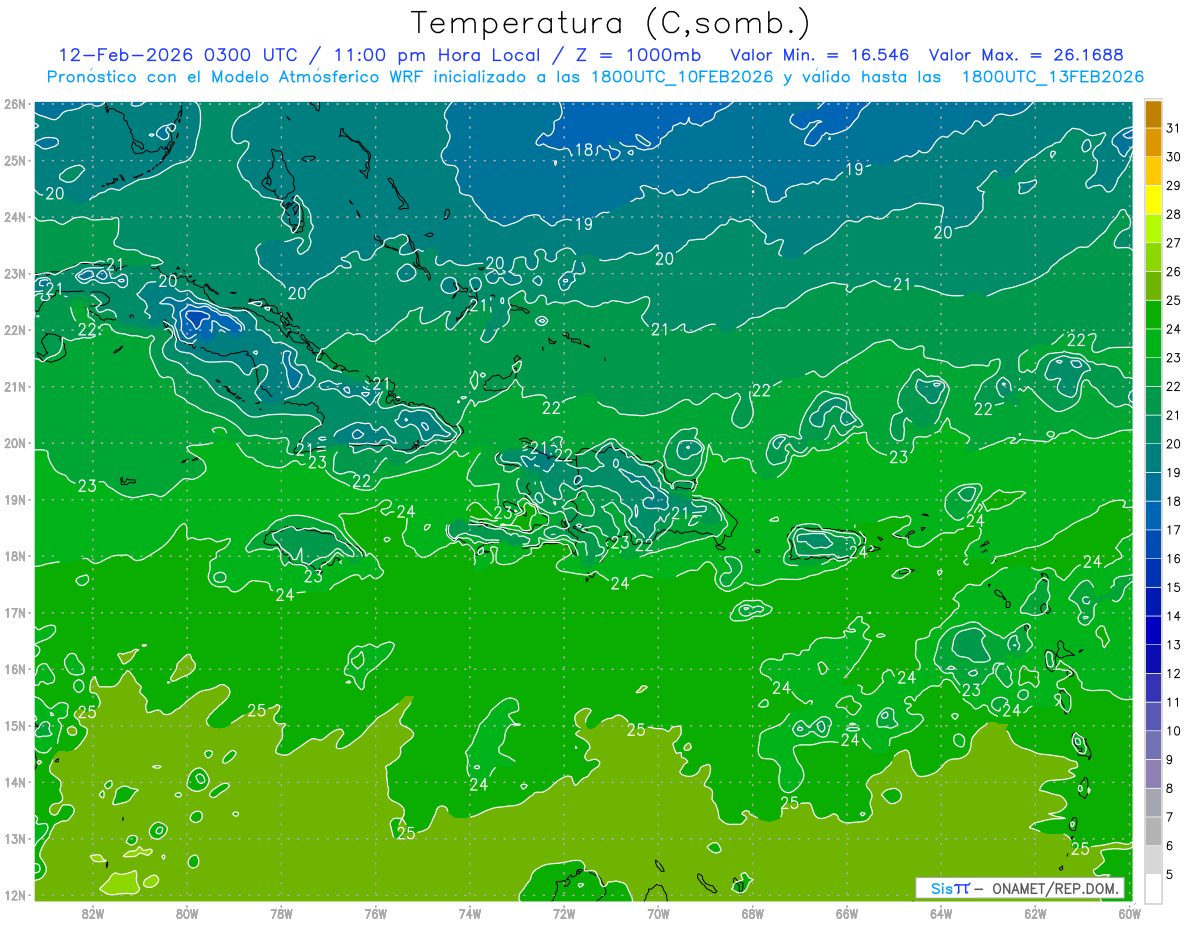Select the 'Valor Max. = 26.1688' readout
Screen dimensions: 1200x927
[1026, 56]
